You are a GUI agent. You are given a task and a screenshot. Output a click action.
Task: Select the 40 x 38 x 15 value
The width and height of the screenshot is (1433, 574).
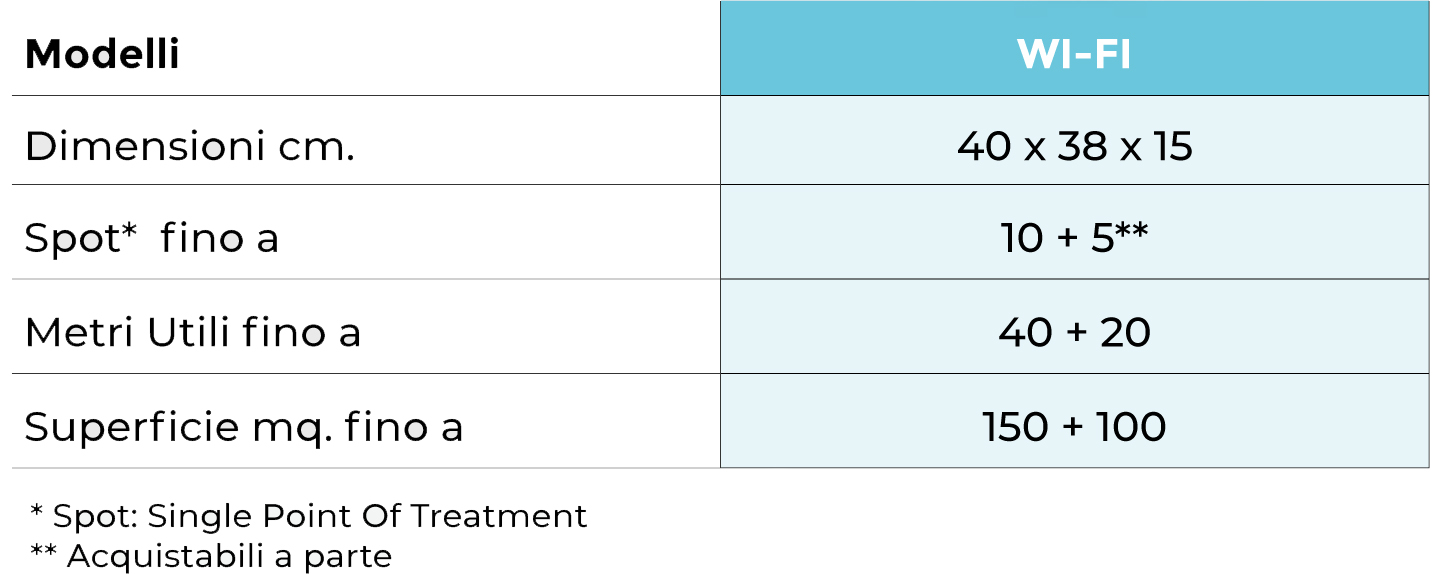(1074, 148)
